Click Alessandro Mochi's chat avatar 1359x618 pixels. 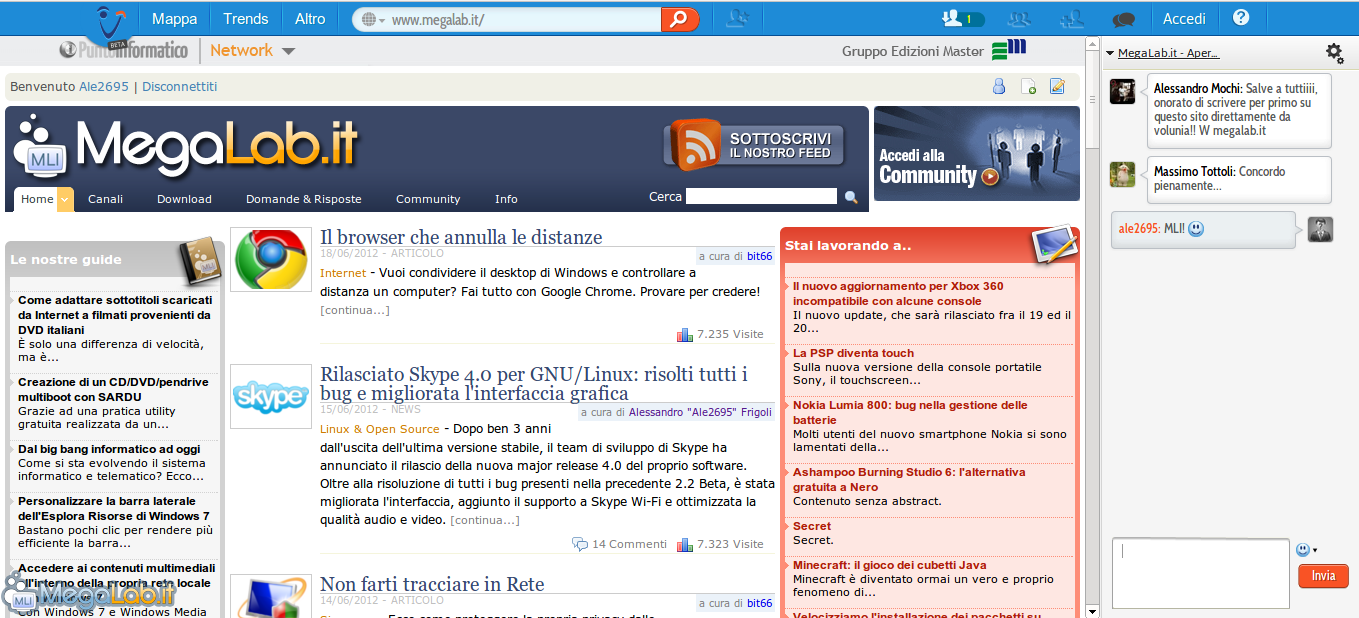(x=1122, y=91)
